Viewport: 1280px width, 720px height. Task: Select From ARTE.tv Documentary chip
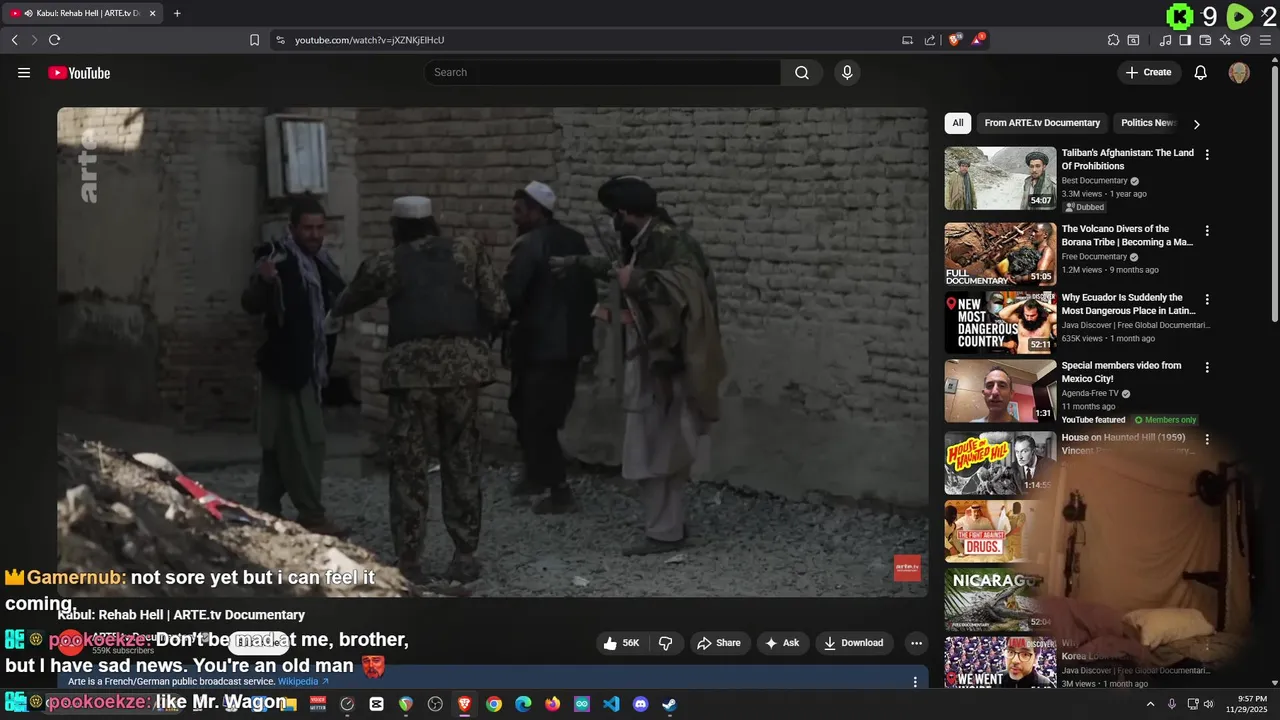click(1042, 123)
